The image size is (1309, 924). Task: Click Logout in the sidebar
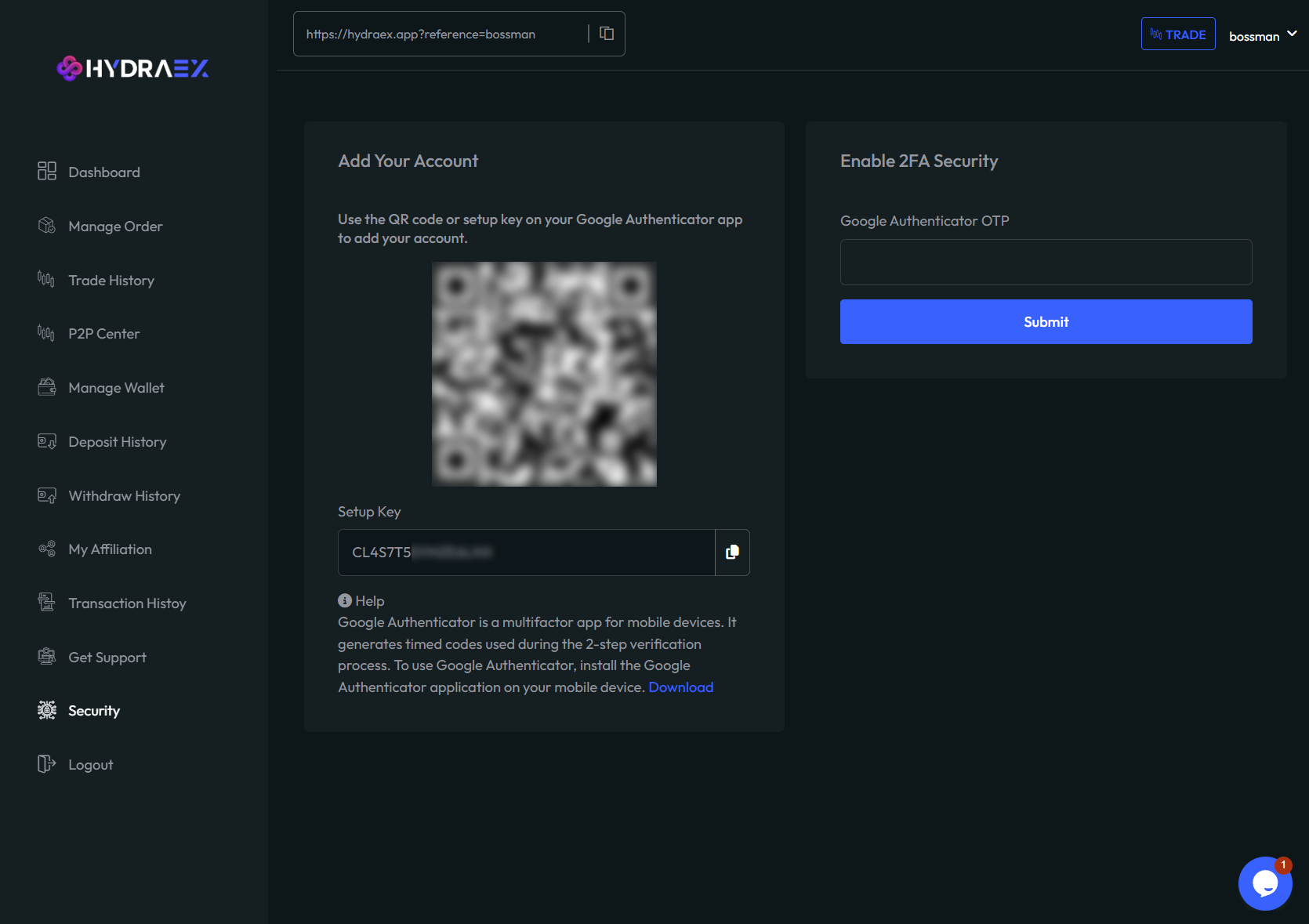[90, 764]
